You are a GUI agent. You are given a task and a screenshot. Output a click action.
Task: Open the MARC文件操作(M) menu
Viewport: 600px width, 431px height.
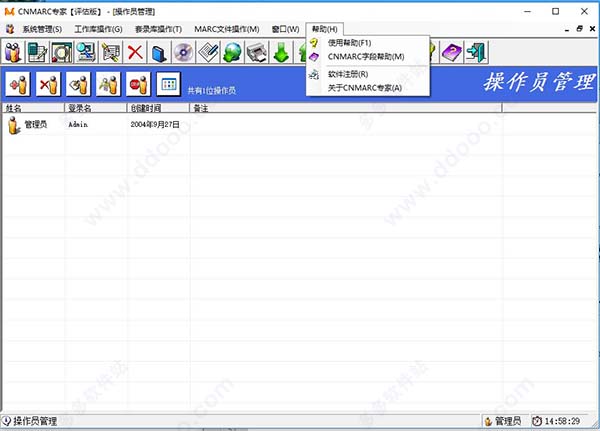227,29
